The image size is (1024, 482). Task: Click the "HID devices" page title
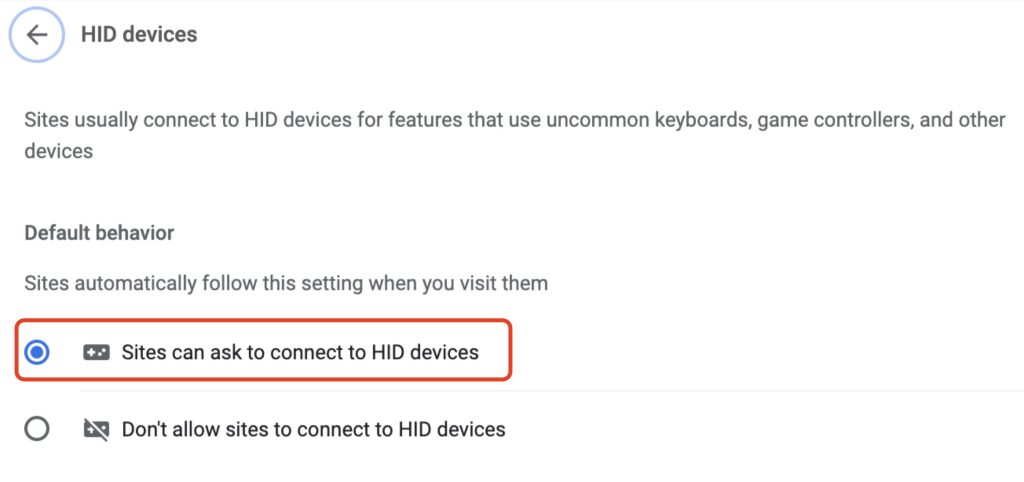point(139,35)
